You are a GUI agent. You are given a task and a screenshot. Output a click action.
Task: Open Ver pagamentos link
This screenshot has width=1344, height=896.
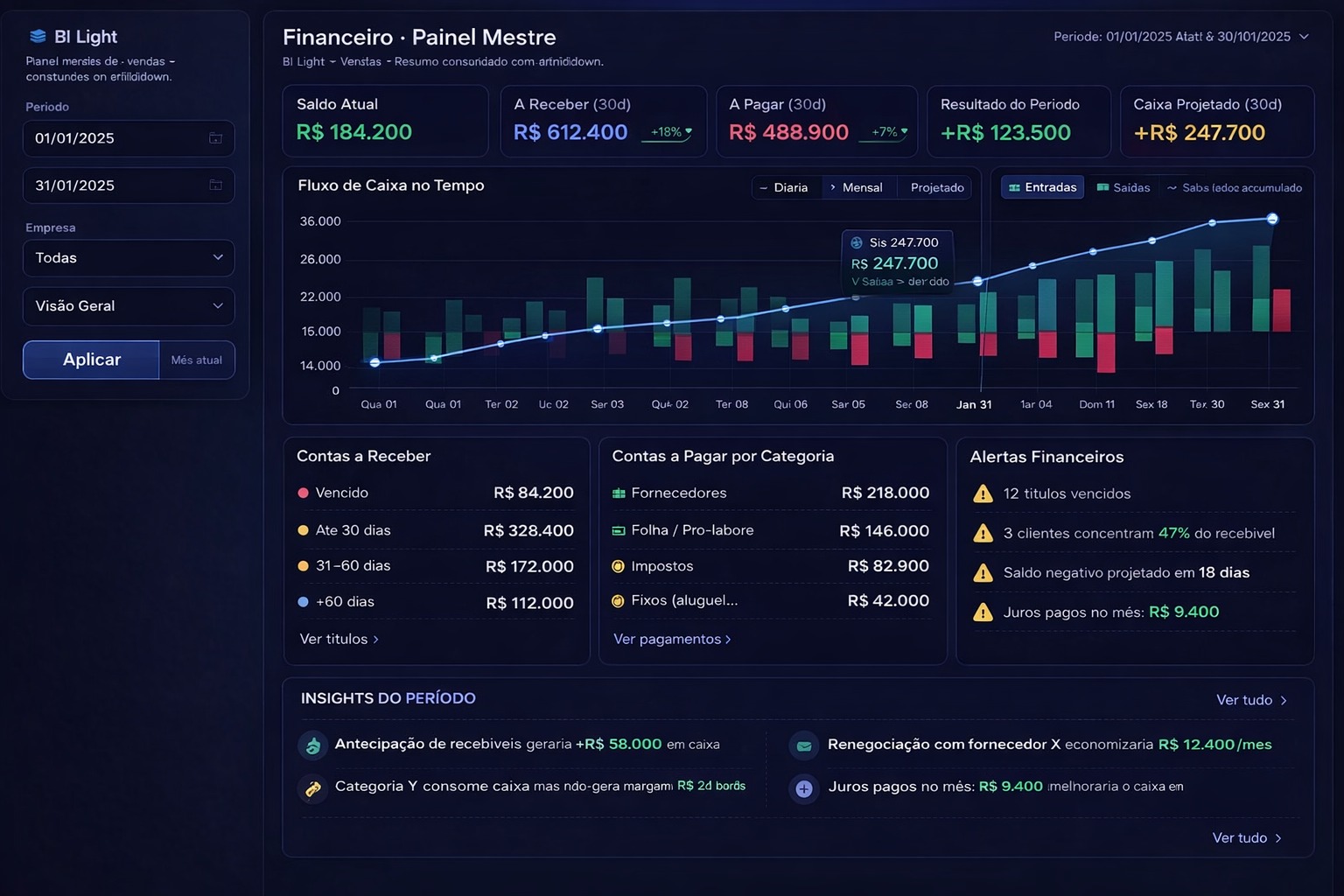(x=672, y=640)
